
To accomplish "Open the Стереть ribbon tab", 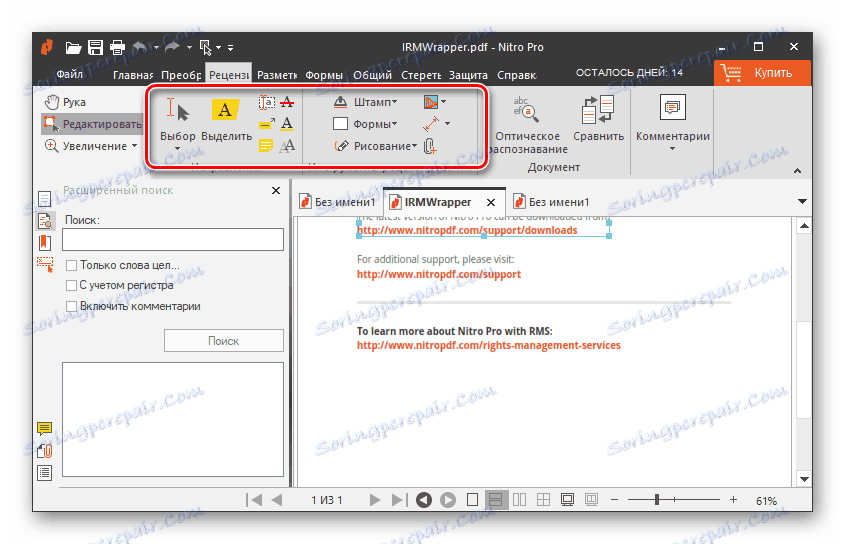I will pyautogui.click(x=421, y=75).
